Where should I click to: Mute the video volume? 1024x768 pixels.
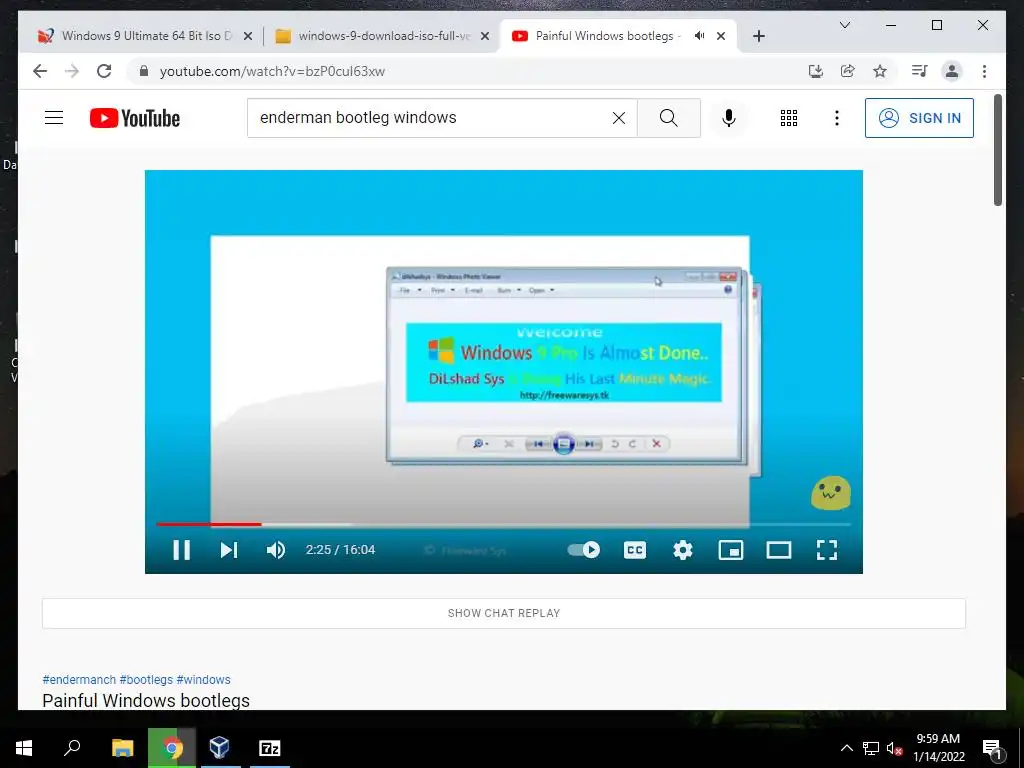pyautogui.click(x=276, y=550)
